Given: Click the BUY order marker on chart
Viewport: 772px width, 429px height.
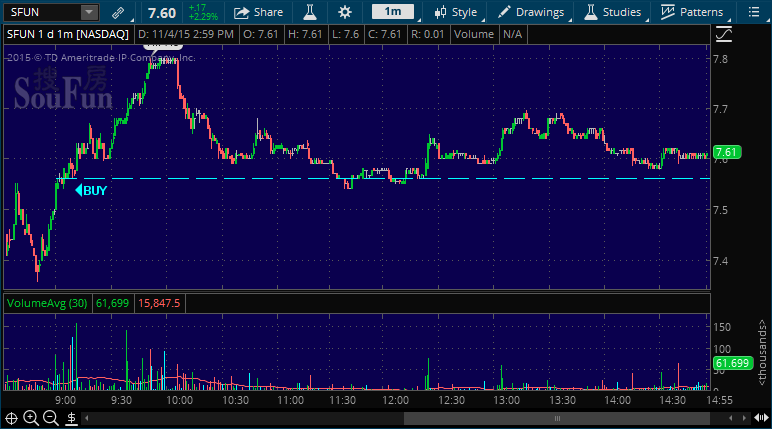Looking at the screenshot, I should coord(92,191).
